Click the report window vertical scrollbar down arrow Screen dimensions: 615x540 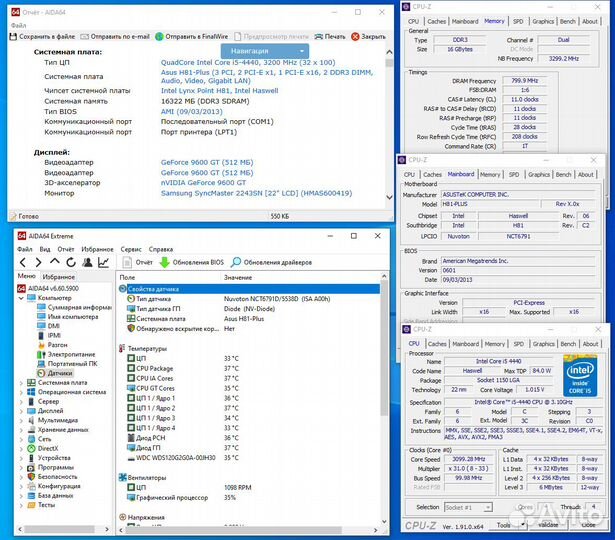(389, 197)
